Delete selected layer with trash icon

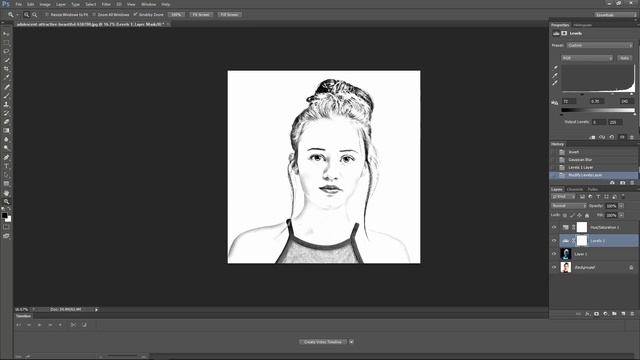coord(632,314)
